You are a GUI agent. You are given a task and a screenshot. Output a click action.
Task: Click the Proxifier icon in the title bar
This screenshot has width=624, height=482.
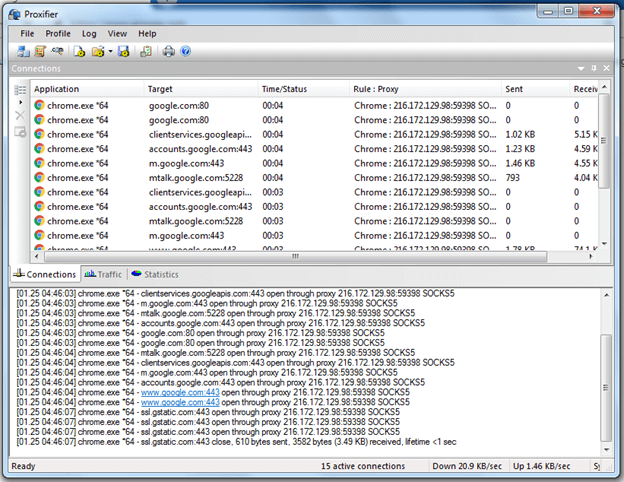click(x=15, y=14)
